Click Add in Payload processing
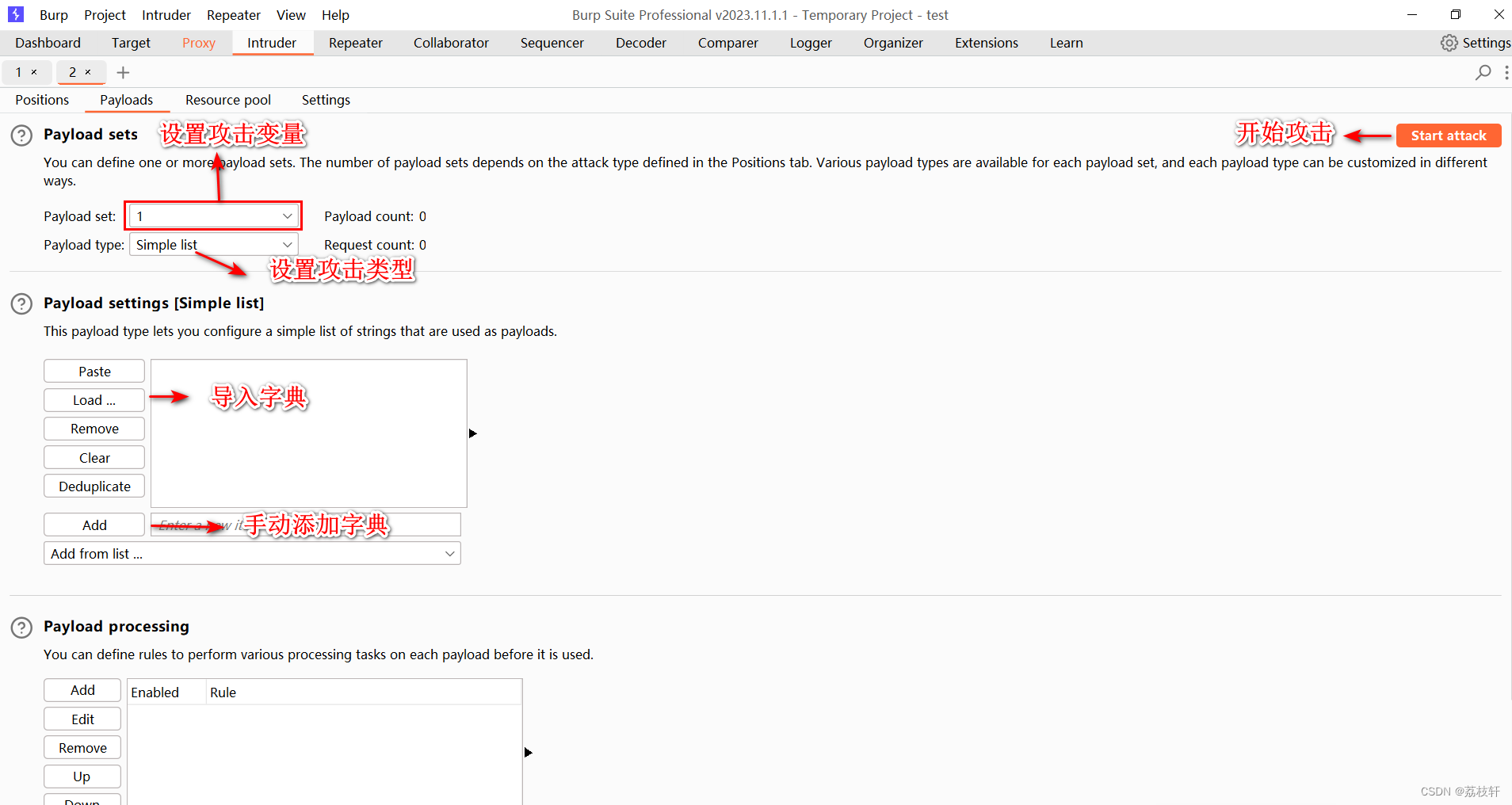This screenshot has width=1512, height=805. point(82,690)
